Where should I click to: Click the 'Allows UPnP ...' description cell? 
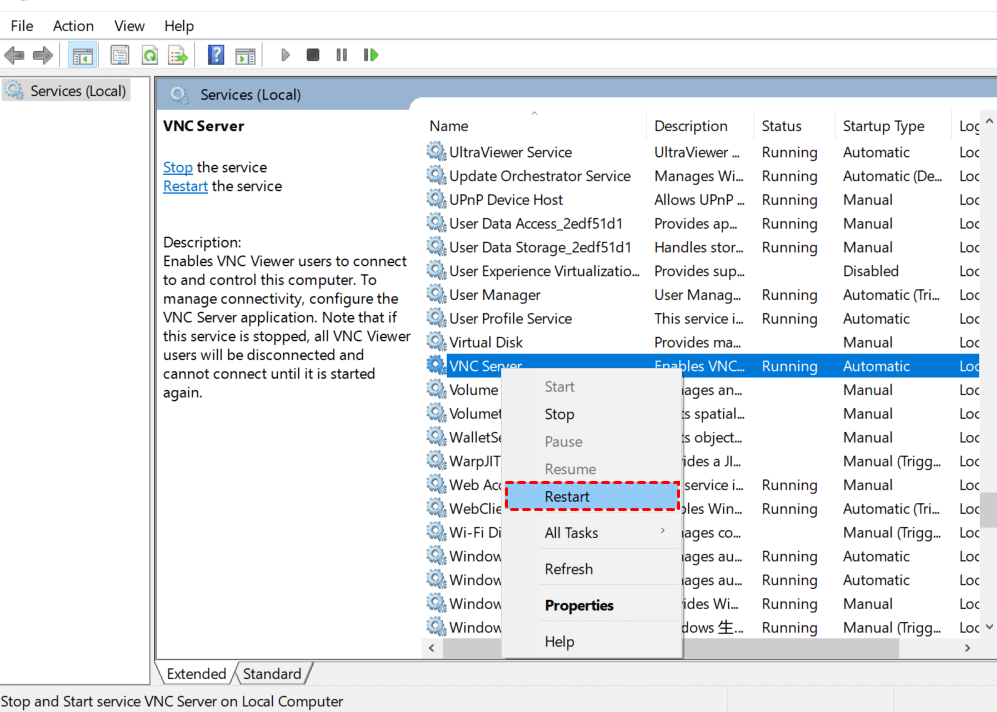[x=699, y=200]
